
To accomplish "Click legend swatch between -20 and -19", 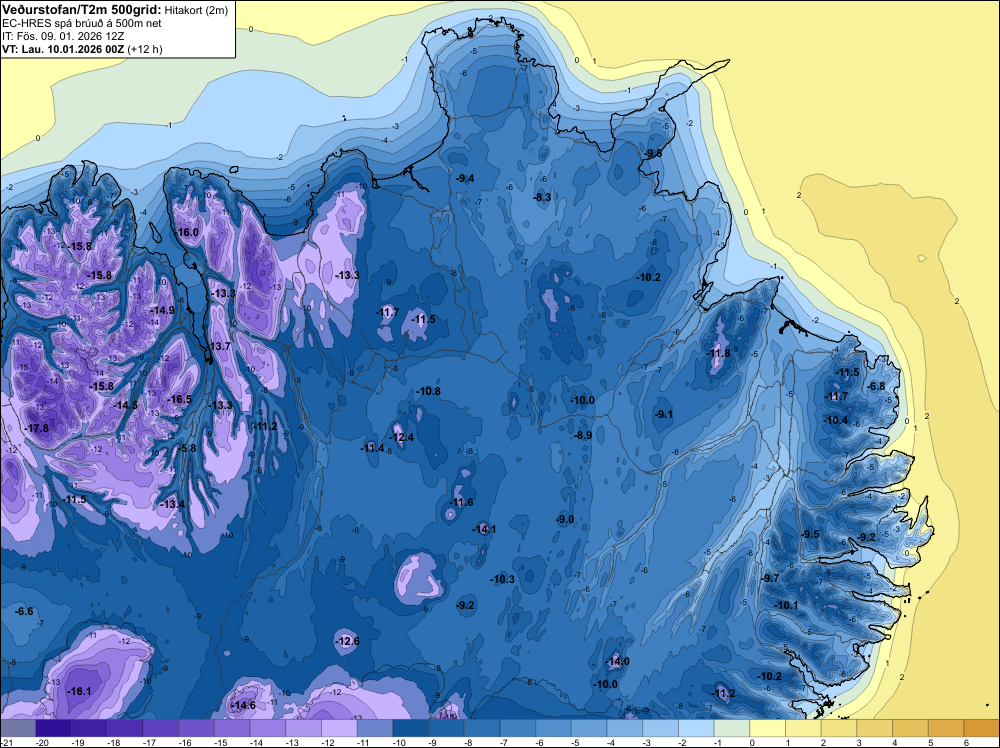I will click(x=54, y=728).
